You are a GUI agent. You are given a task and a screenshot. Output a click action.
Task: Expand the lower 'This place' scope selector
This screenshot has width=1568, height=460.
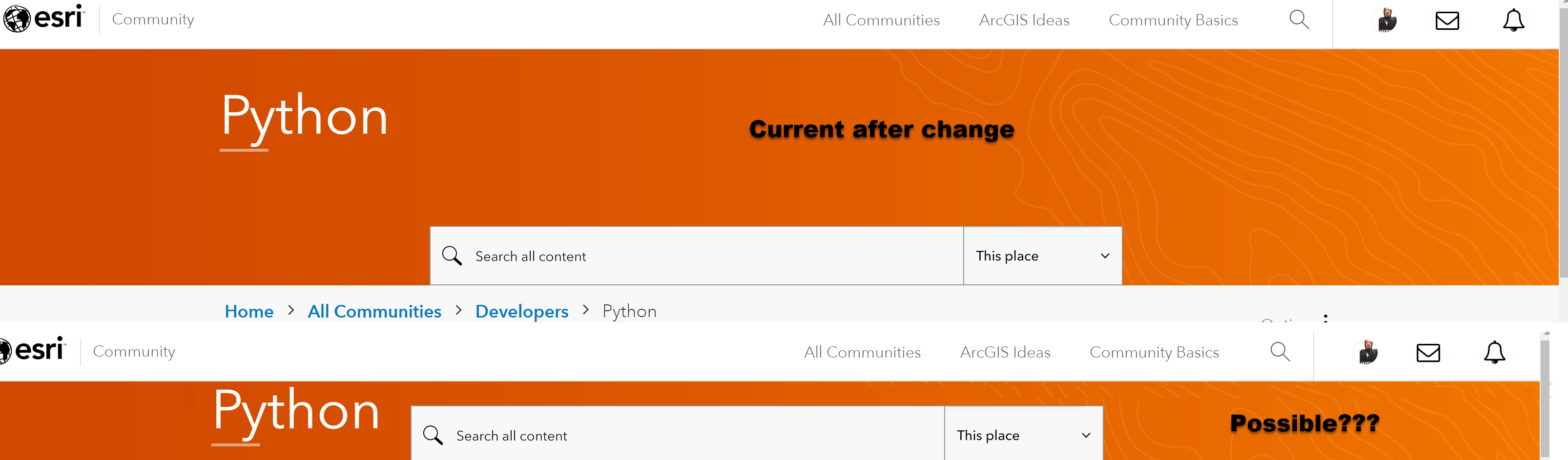coord(1023,435)
